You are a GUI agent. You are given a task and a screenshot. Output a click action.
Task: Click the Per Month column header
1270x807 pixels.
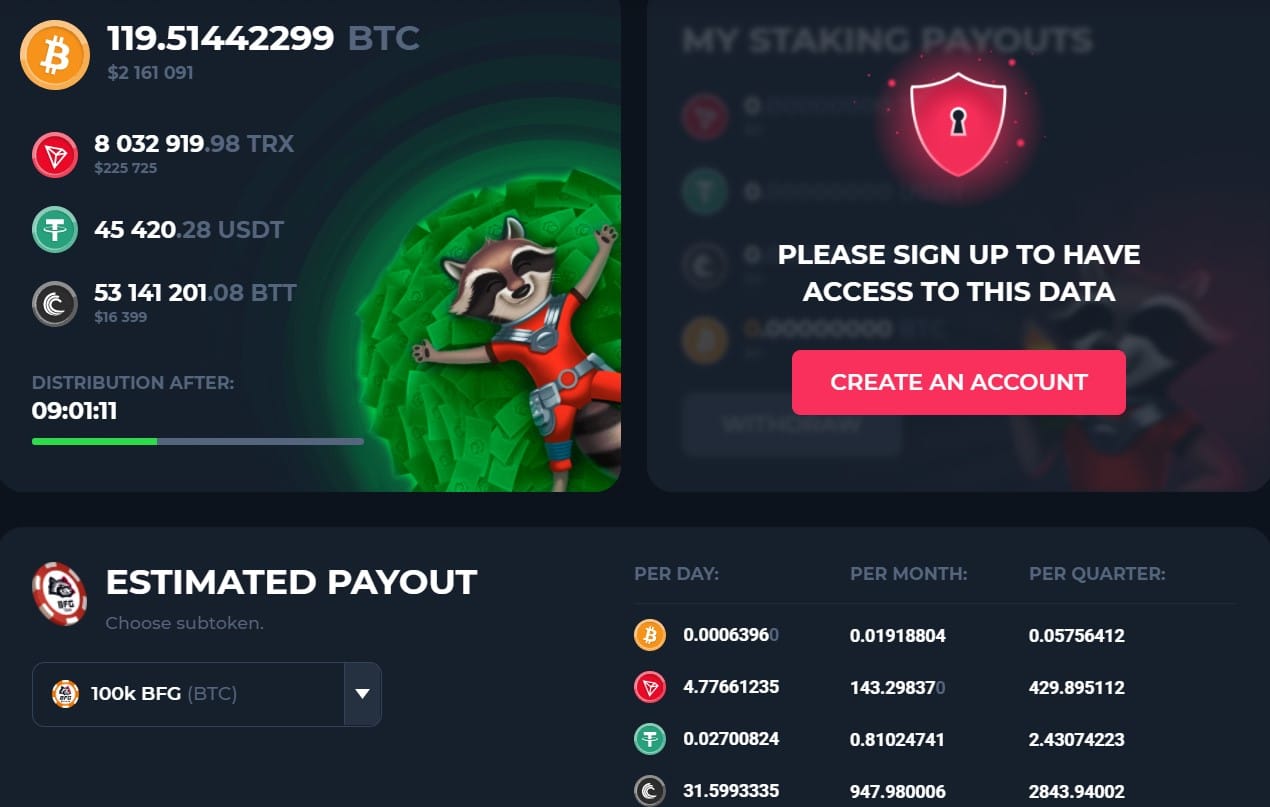coord(909,574)
